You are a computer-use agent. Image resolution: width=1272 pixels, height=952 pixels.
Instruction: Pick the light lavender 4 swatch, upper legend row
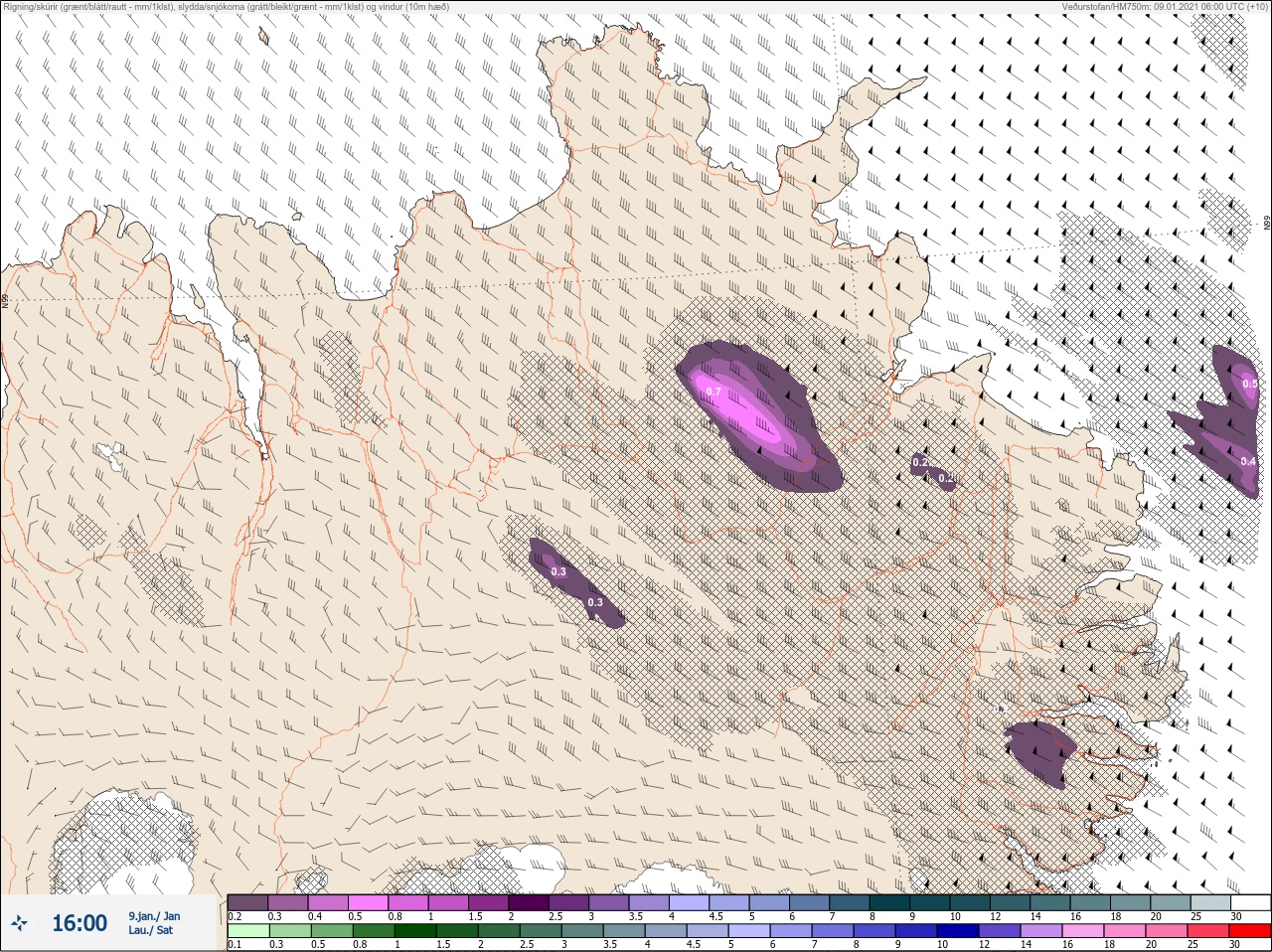[x=689, y=902]
